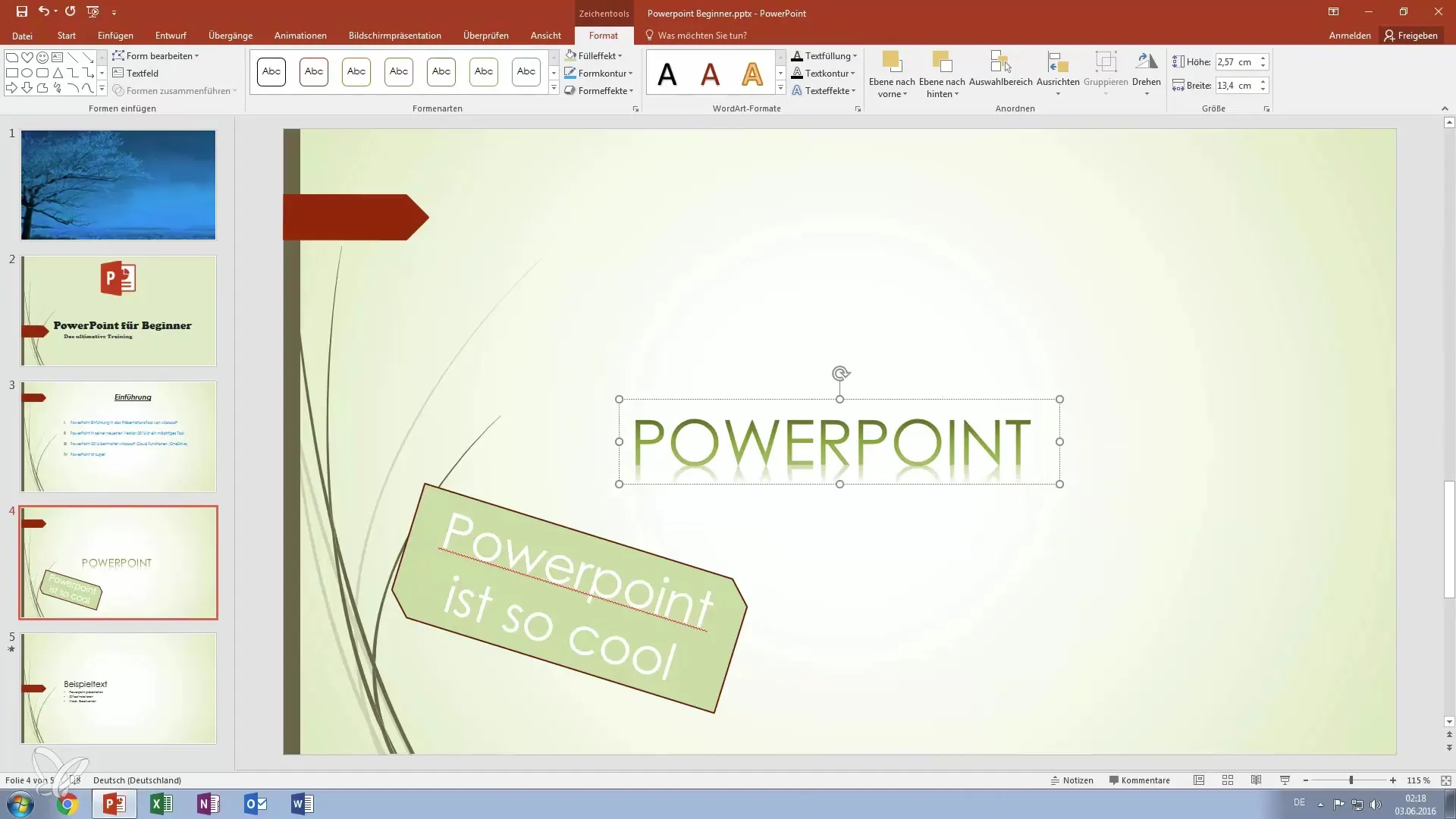Open Excel from the taskbar
Viewport: 1456px width, 819px height.
tap(162, 804)
